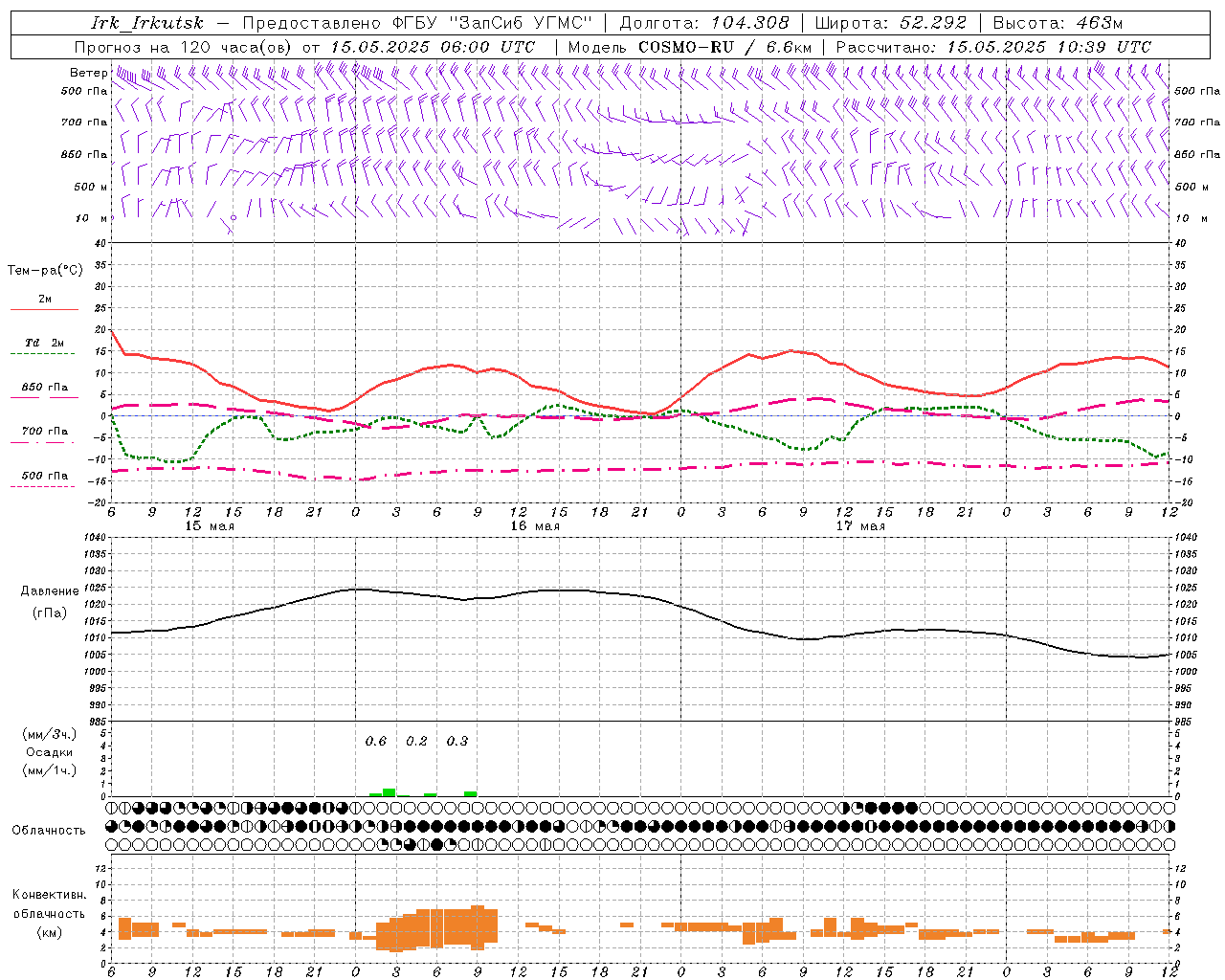This screenshot has width=1225, height=980.
Task: Select the model label COSMO-RU / 6.6км
Action: pyautogui.click(x=725, y=47)
